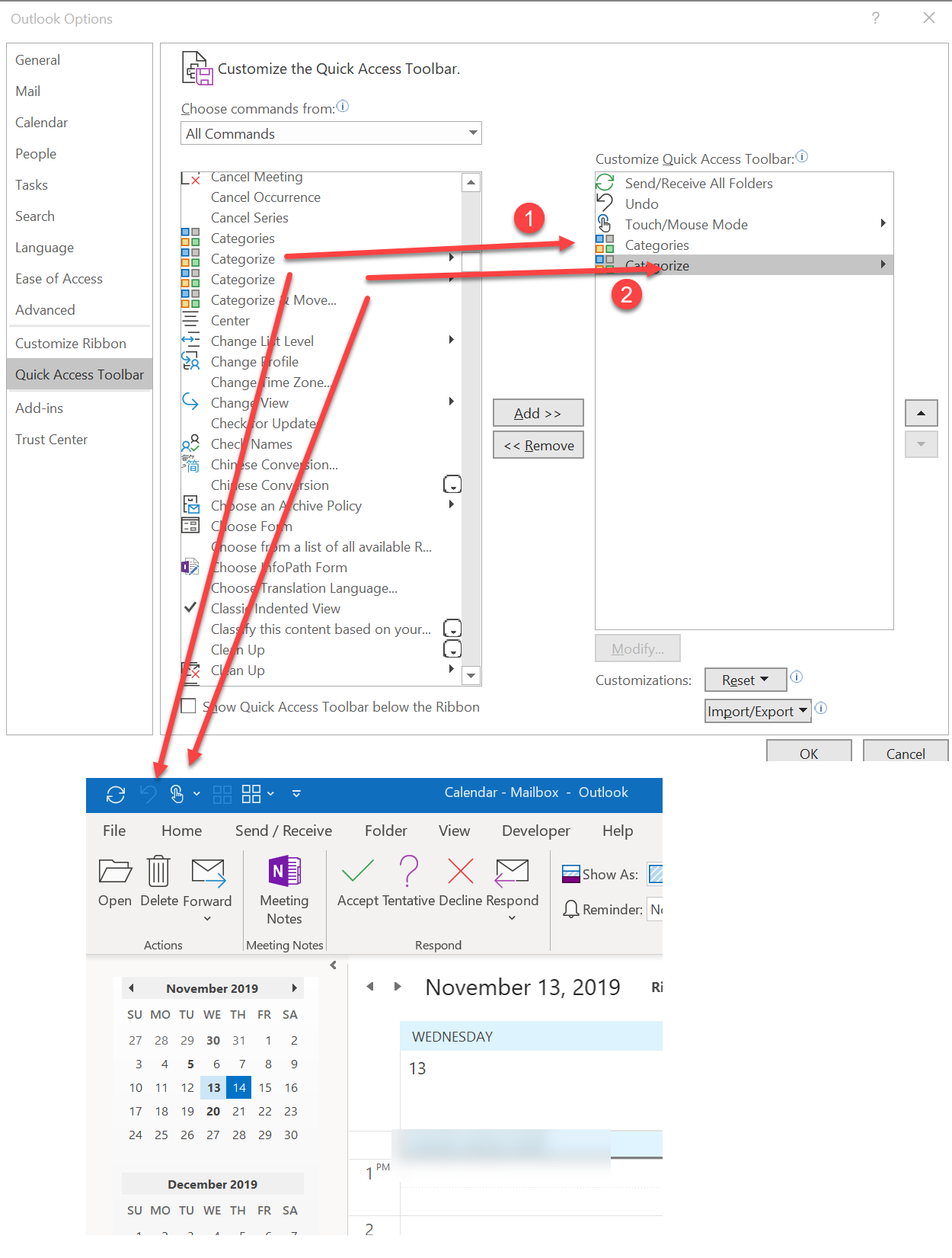Open the Mail options page
The image size is (952, 1258).
coord(79,91)
